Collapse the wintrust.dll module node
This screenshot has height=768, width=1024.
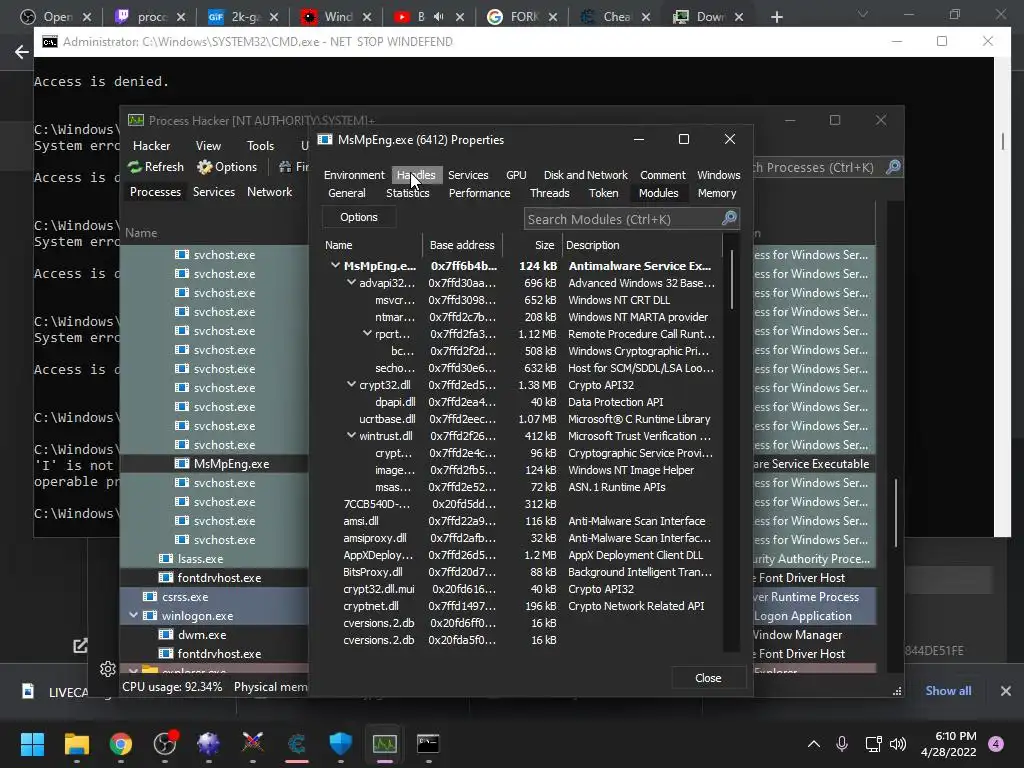[x=351, y=435]
